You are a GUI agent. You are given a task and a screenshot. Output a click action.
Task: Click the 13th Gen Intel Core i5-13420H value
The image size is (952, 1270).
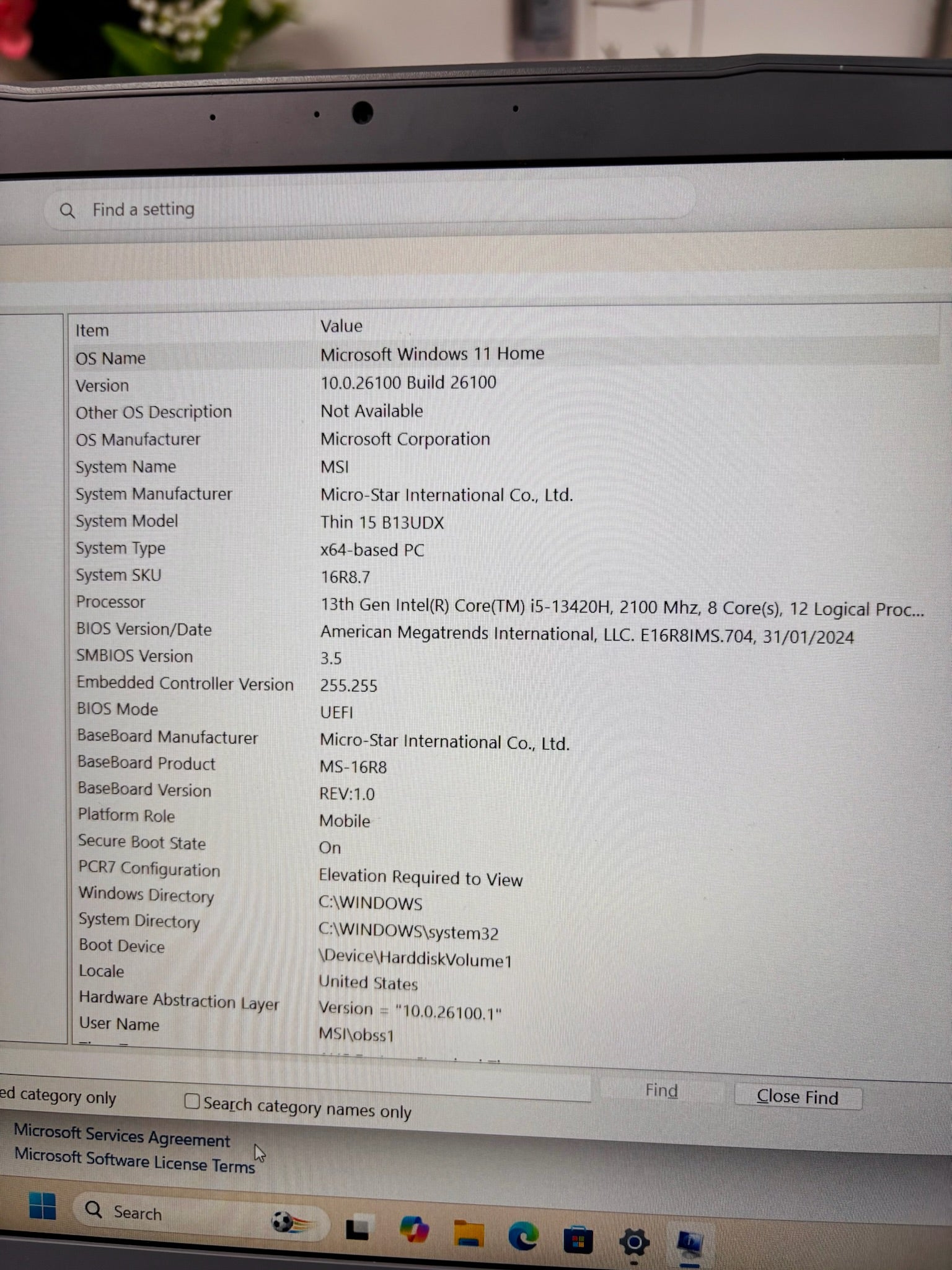coord(622,608)
